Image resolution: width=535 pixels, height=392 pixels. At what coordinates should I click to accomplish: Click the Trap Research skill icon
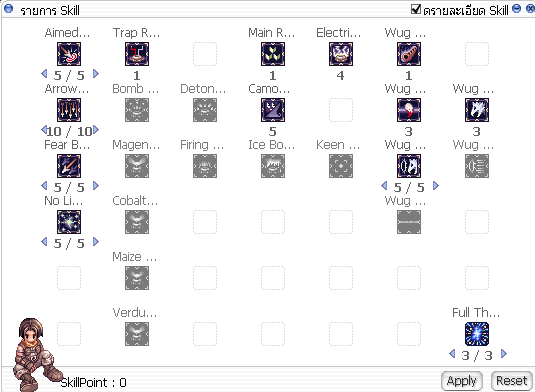137,54
